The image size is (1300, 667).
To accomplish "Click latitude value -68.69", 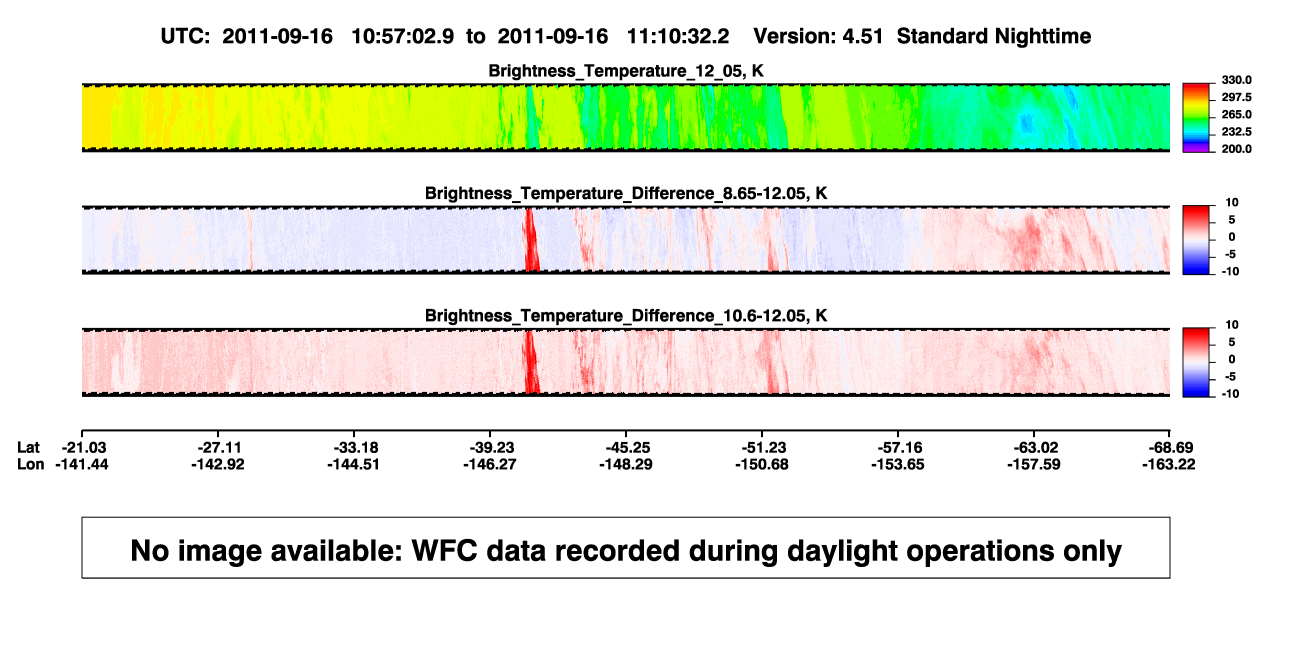I will click(1170, 447).
